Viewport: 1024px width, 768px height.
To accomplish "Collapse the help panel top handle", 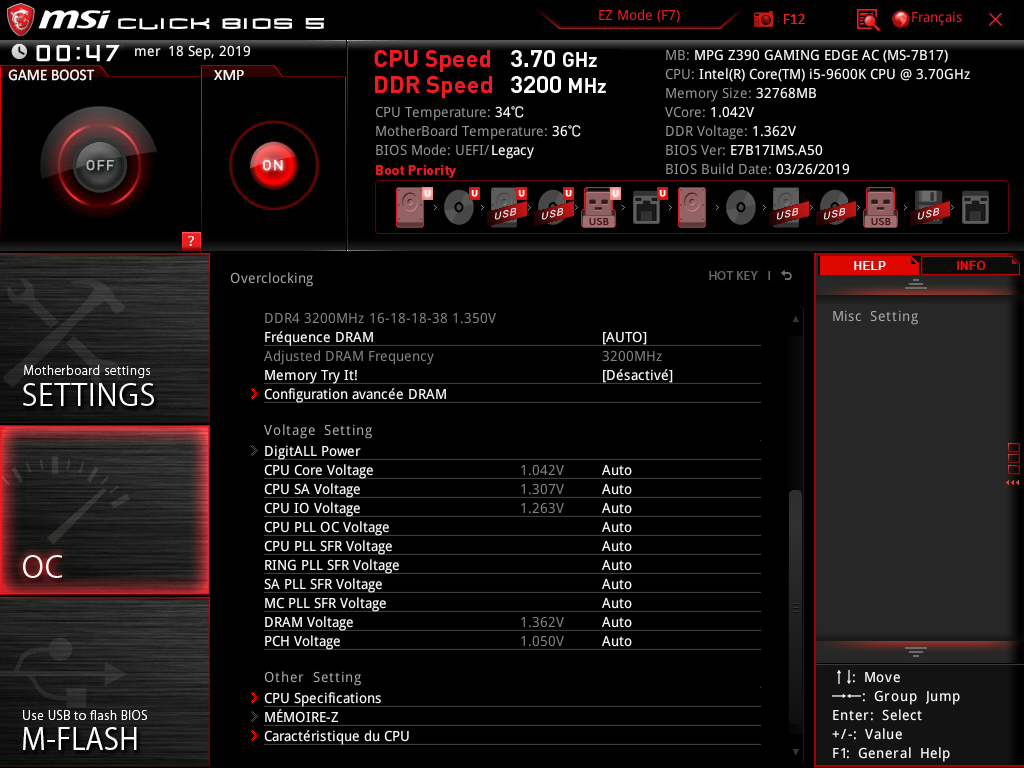I will click(916, 283).
